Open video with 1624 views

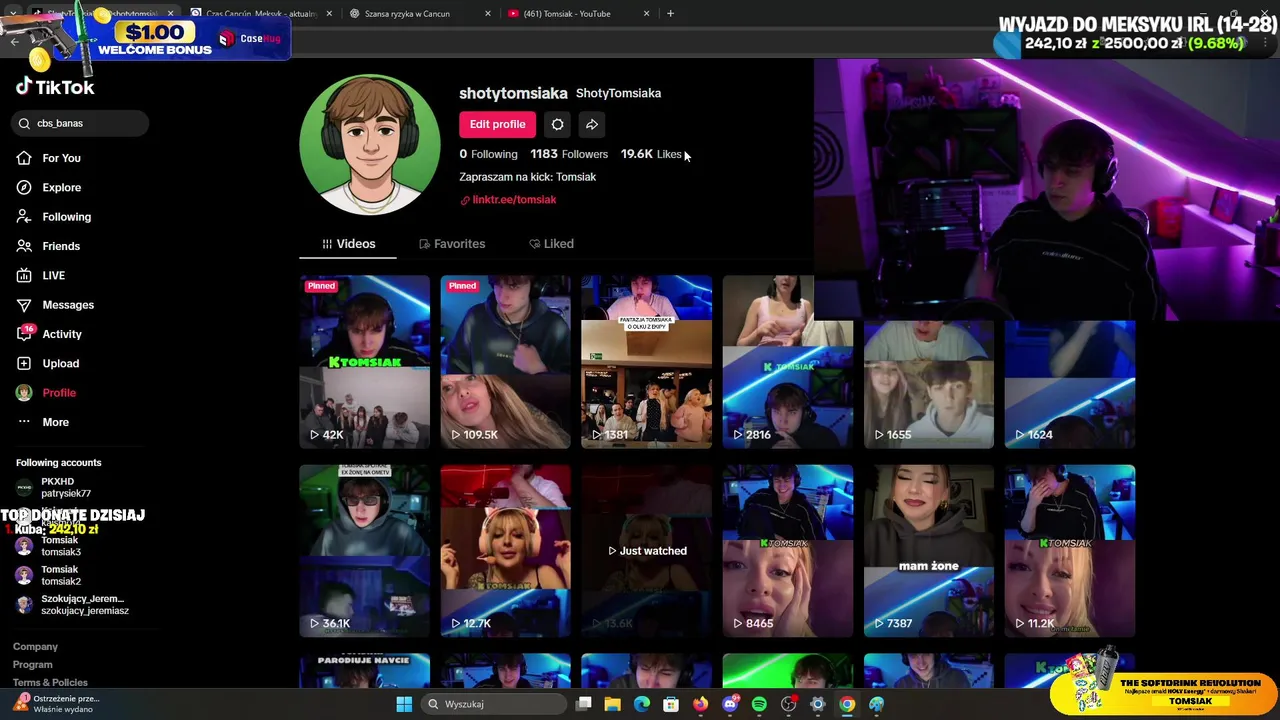(1070, 385)
